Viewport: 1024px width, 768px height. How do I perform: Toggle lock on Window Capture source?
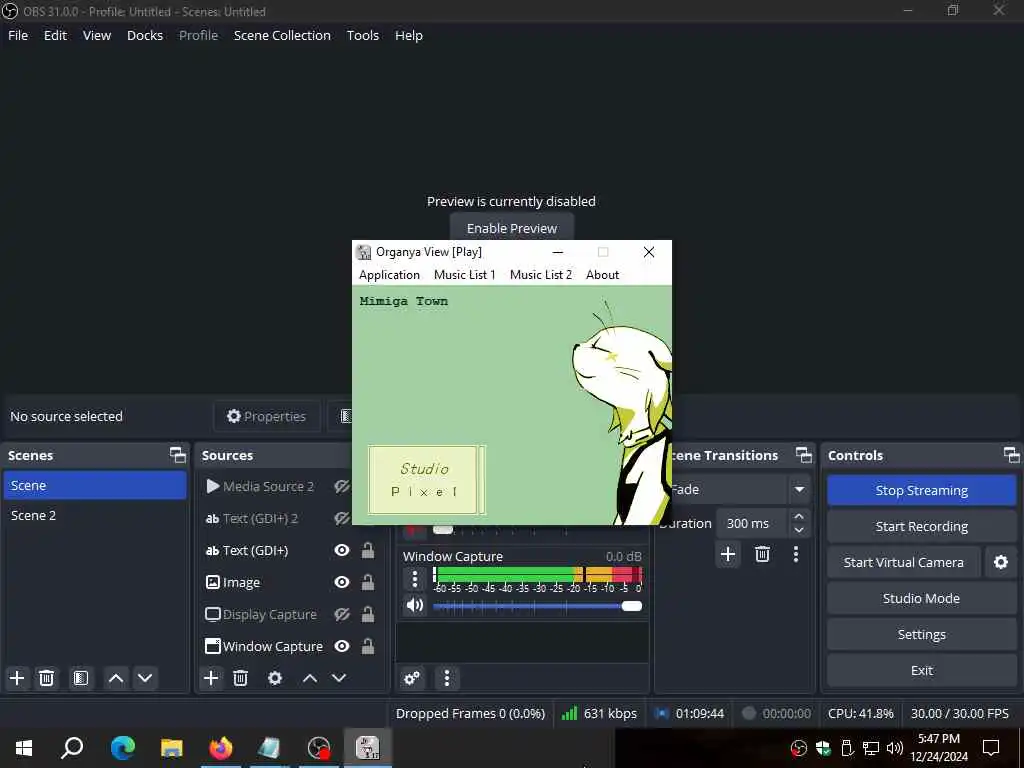pos(368,646)
